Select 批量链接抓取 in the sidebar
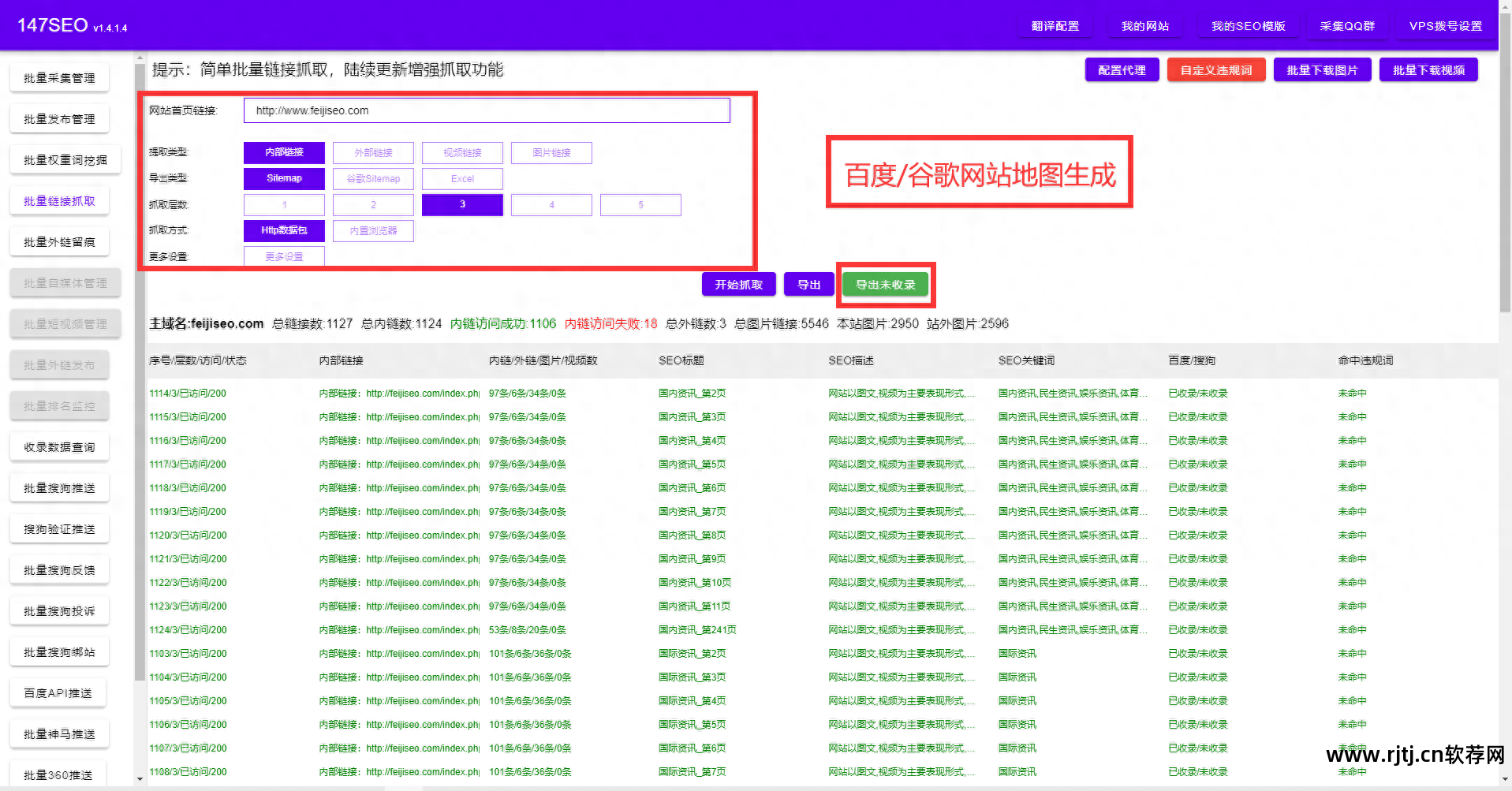This screenshot has width=1512, height=791. coord(59,200)
